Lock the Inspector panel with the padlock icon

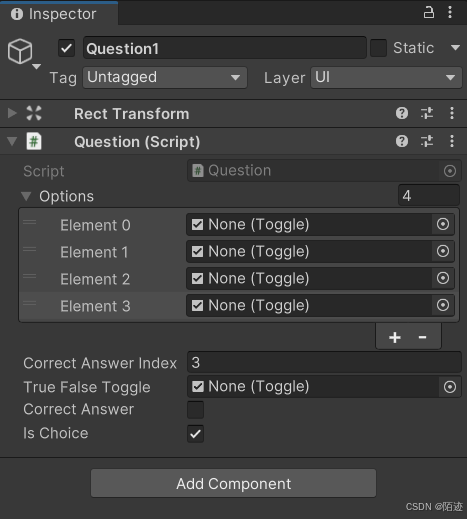pos(429,13)
